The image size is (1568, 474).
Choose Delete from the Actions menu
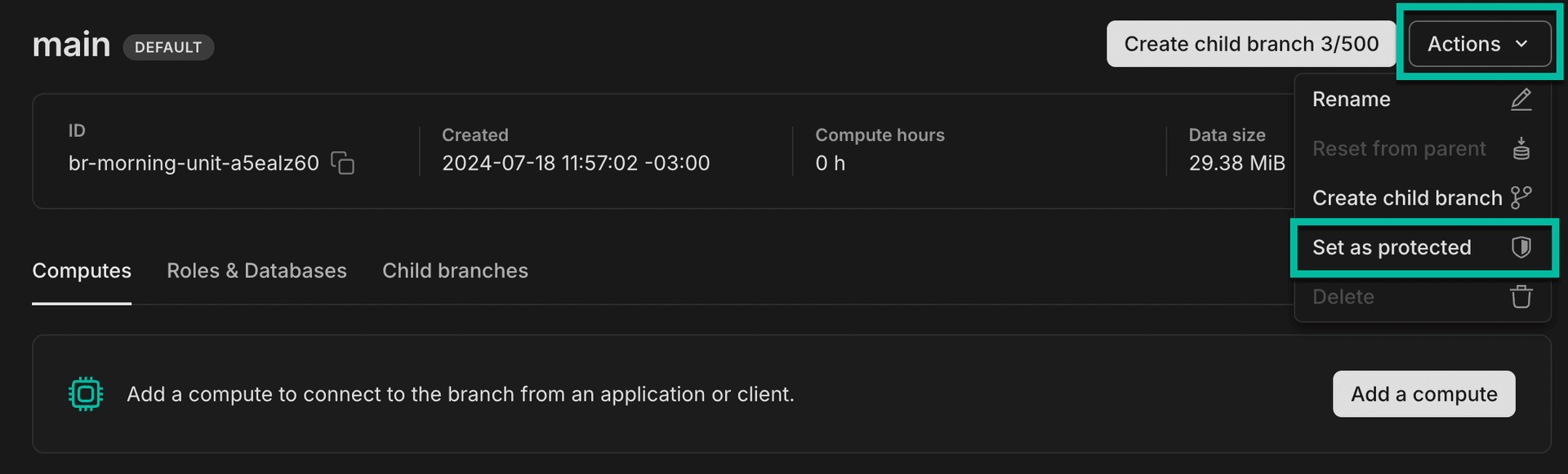pos(1343,297)
